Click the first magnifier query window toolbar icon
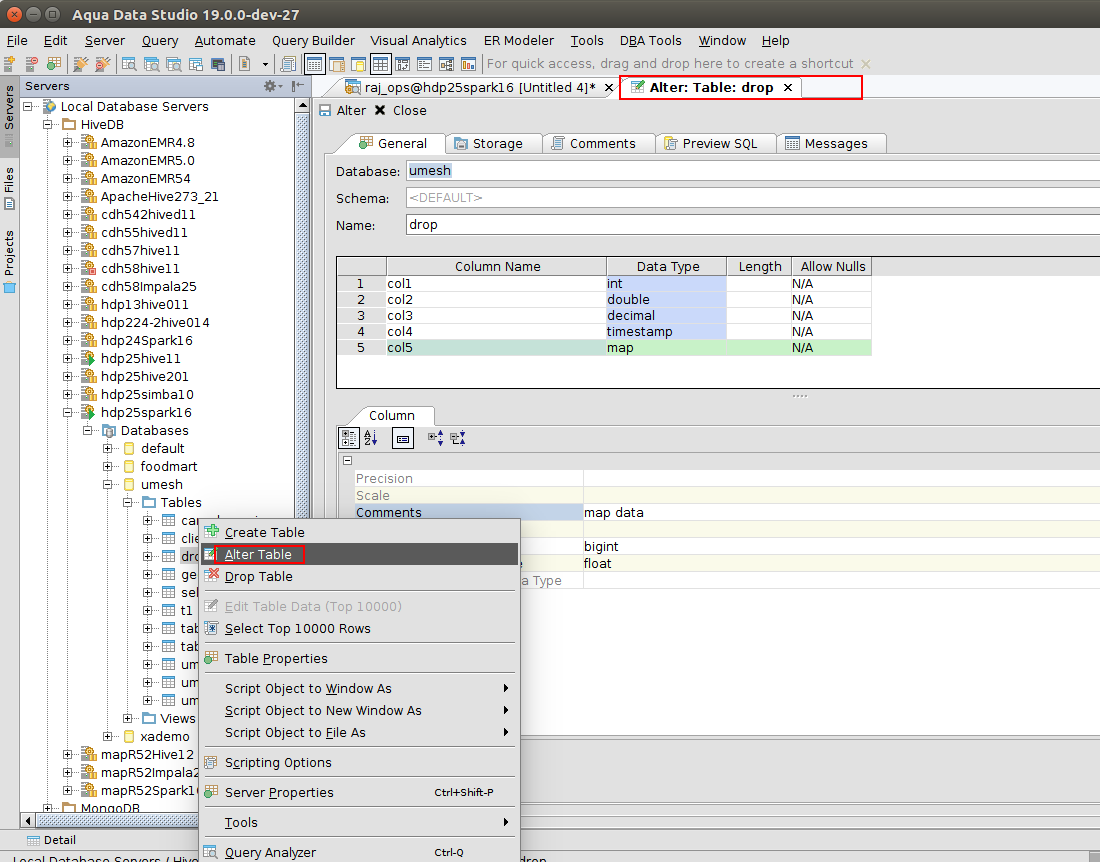Image resolution: width=1119 pixels, height=862 pixels. tap(129, 64)
